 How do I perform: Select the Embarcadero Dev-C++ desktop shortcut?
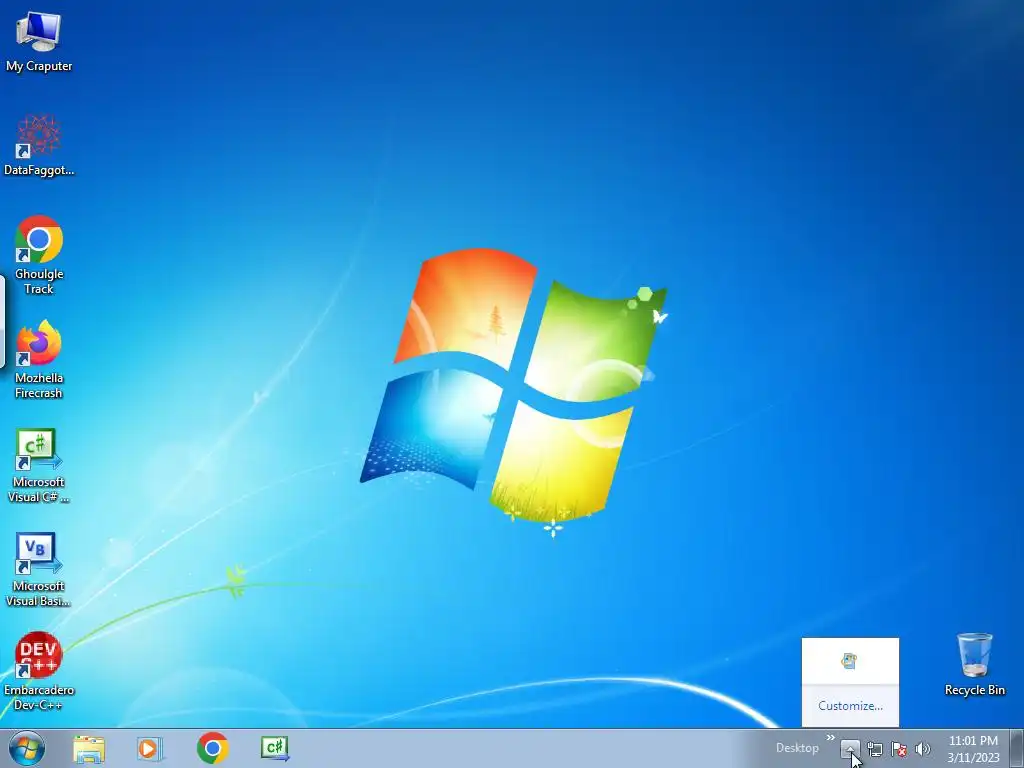click(x=39, y=671)
